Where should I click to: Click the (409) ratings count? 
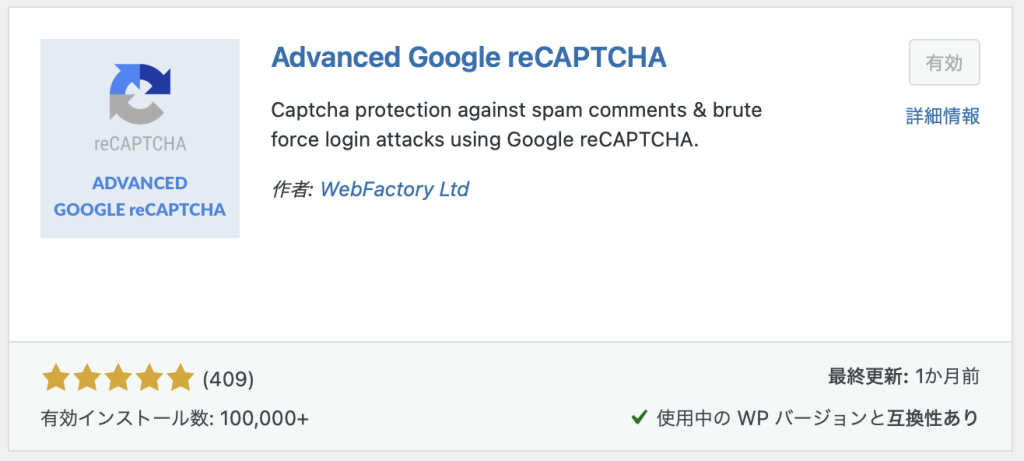coord(228,379)
